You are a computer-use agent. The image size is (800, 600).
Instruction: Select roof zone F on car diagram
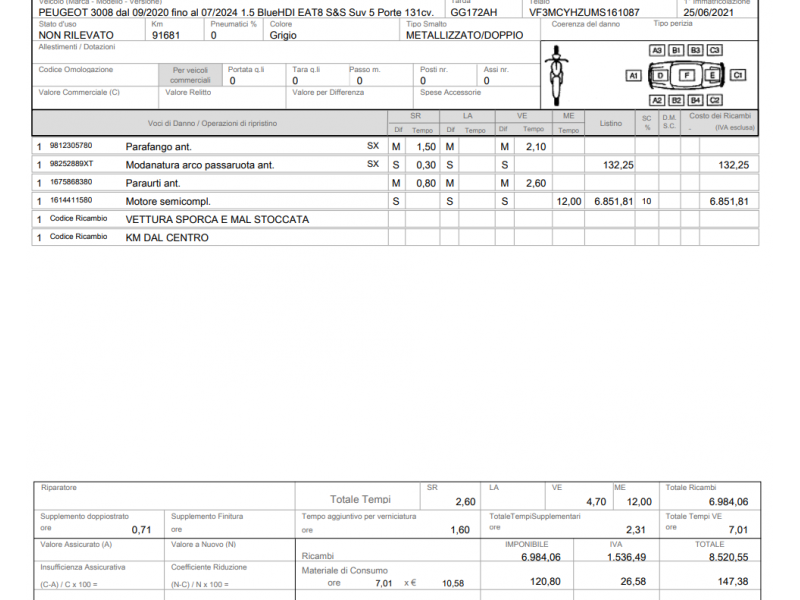pyautogui.click(x=687, y=76)
